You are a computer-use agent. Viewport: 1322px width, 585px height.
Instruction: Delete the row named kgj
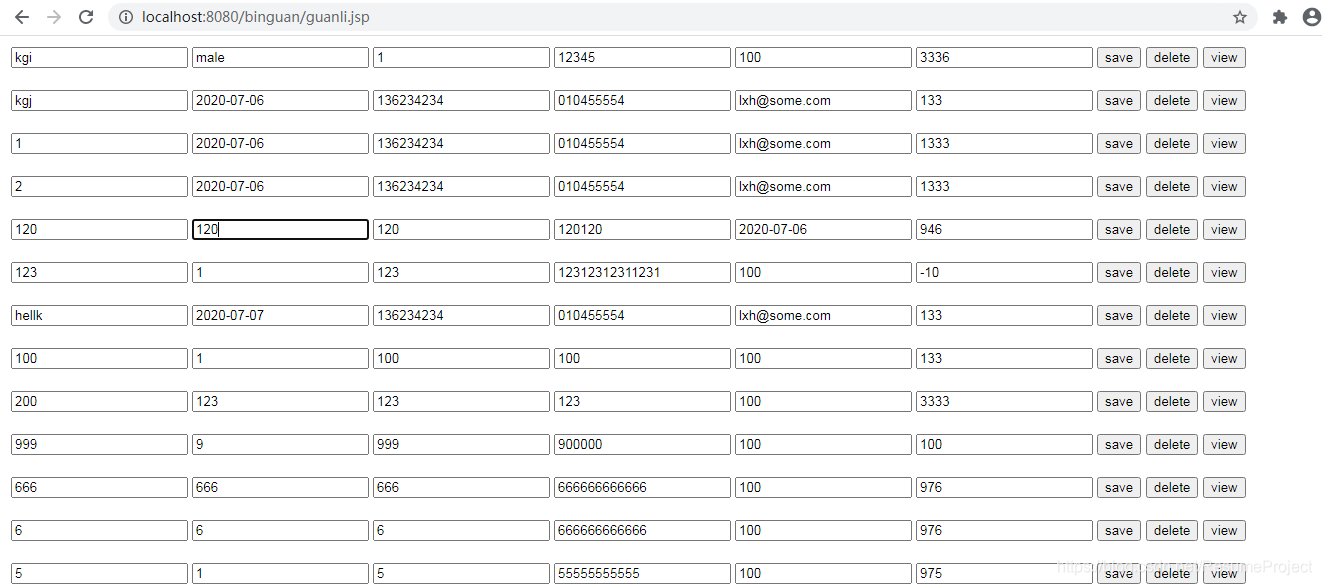pos(1172,101)
